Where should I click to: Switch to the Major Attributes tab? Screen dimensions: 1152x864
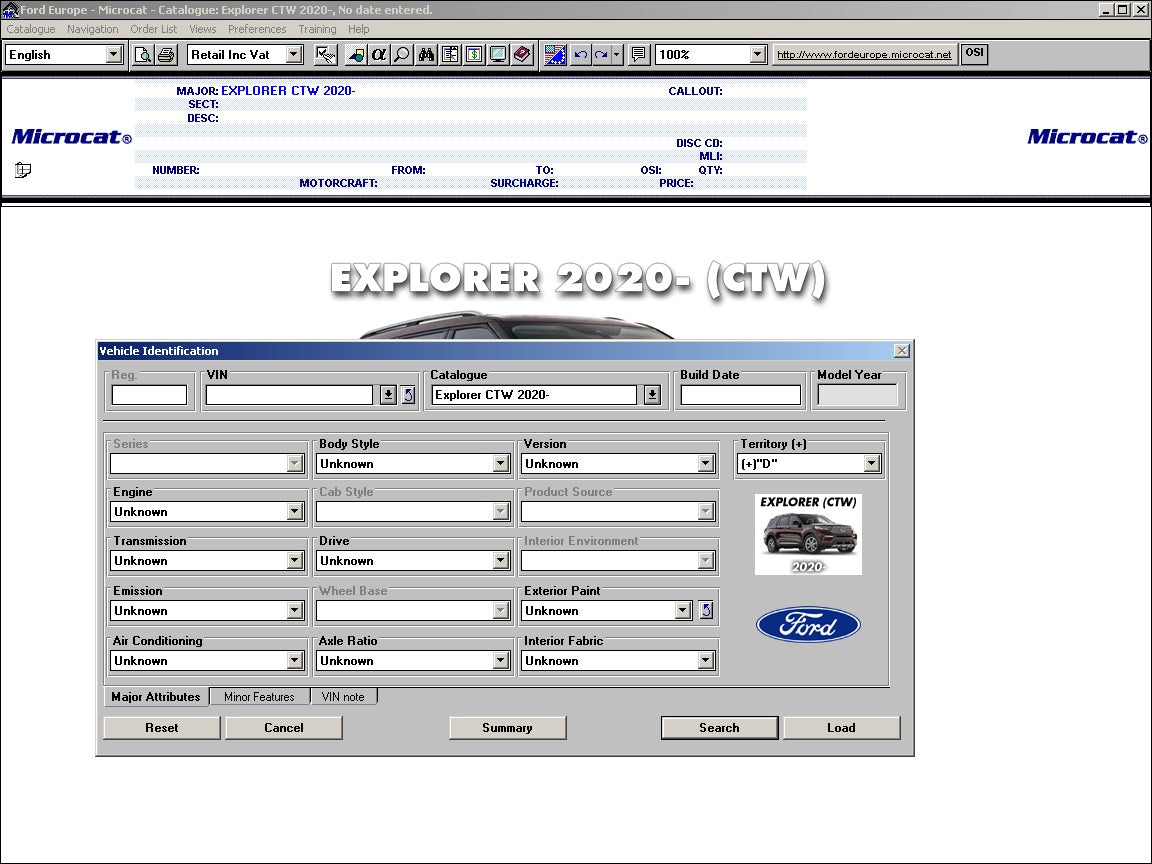[156, 696]
